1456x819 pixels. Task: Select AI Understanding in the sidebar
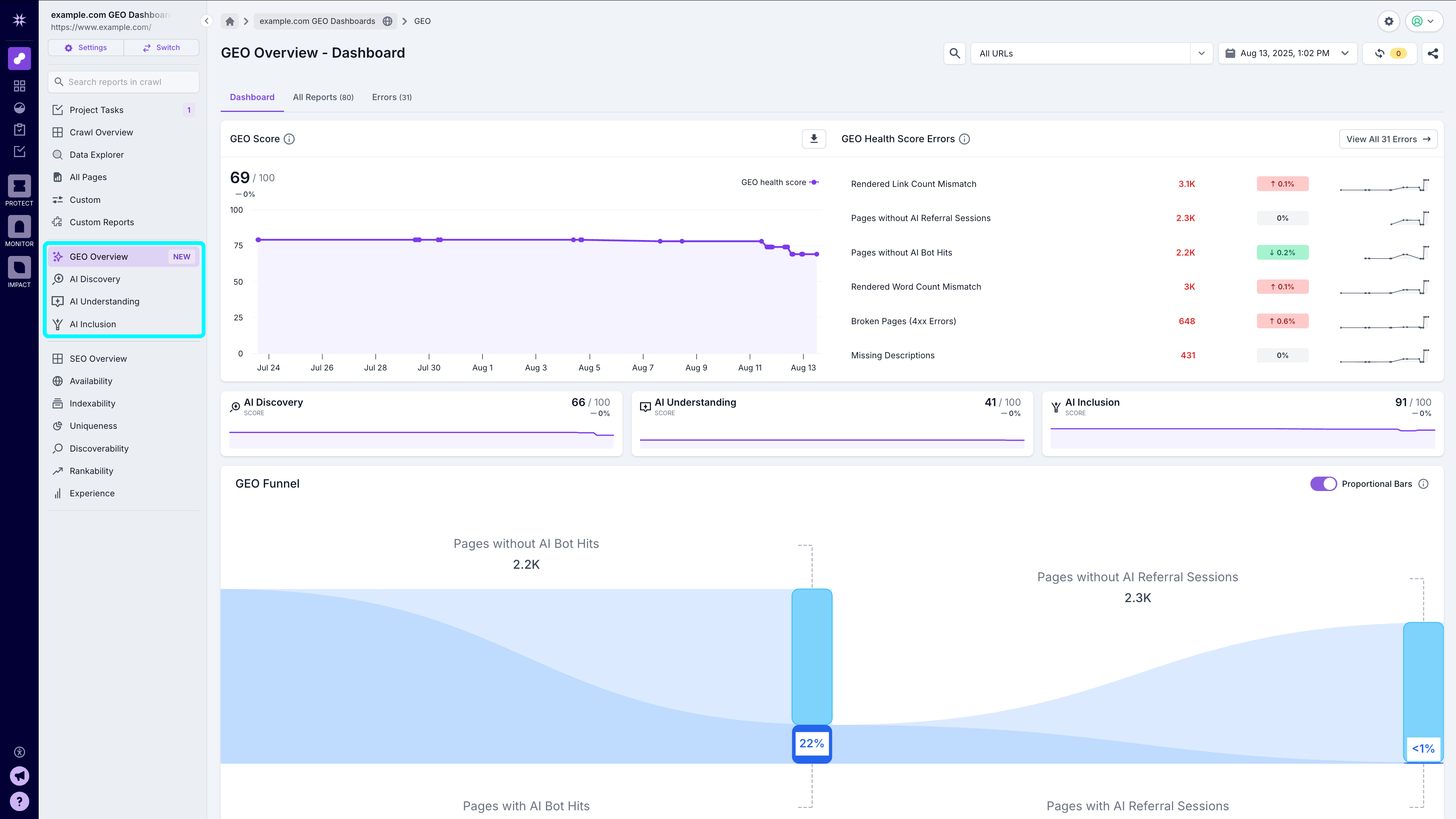pos(105,301)
